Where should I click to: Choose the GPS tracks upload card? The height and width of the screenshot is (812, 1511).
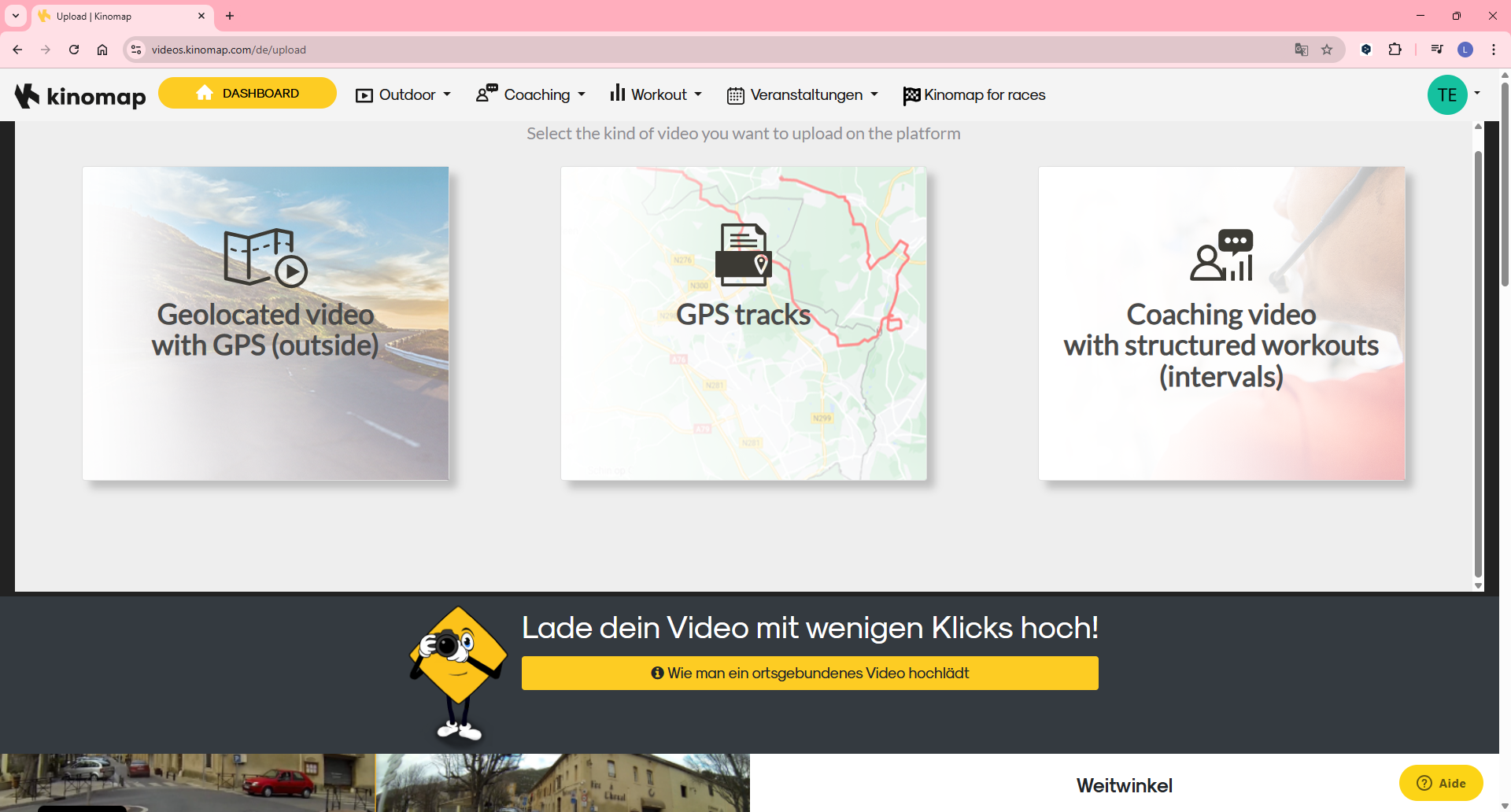[743, 323]
